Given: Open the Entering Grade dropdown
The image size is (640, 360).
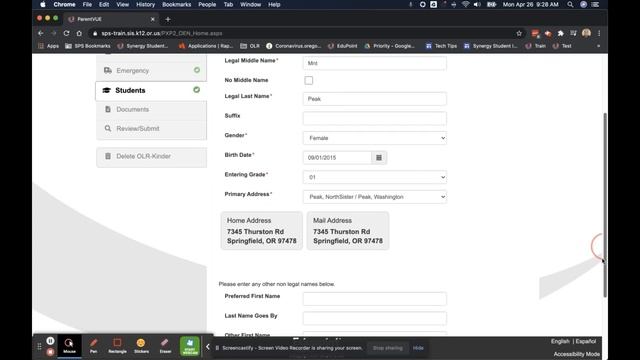Looking at the screenshot, I should click(x=374, y=177).
